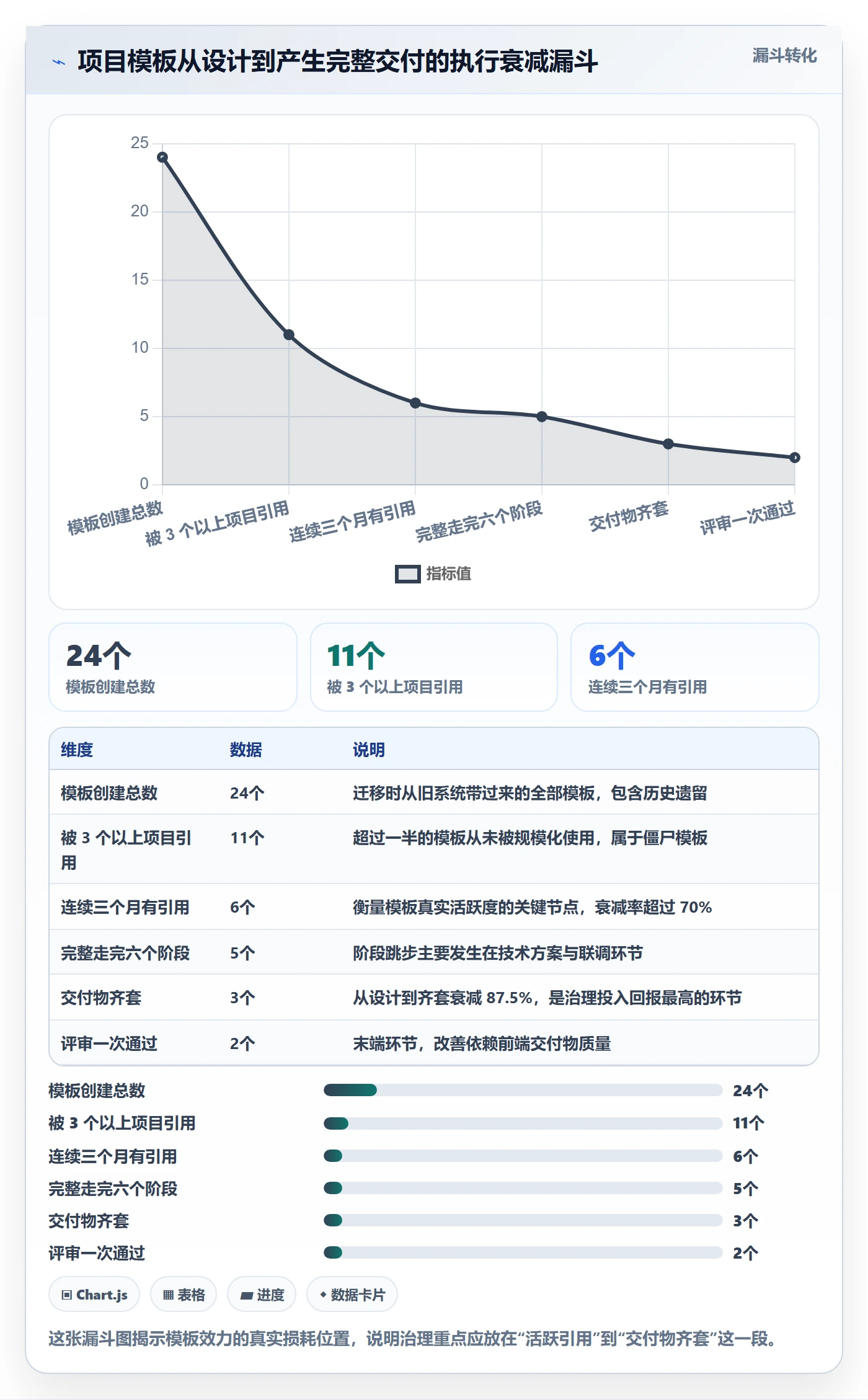This screenshot has width=868, height=1400.
Task: Toggle the 指标值 legend swatch
Action: (x=408, y=574)
